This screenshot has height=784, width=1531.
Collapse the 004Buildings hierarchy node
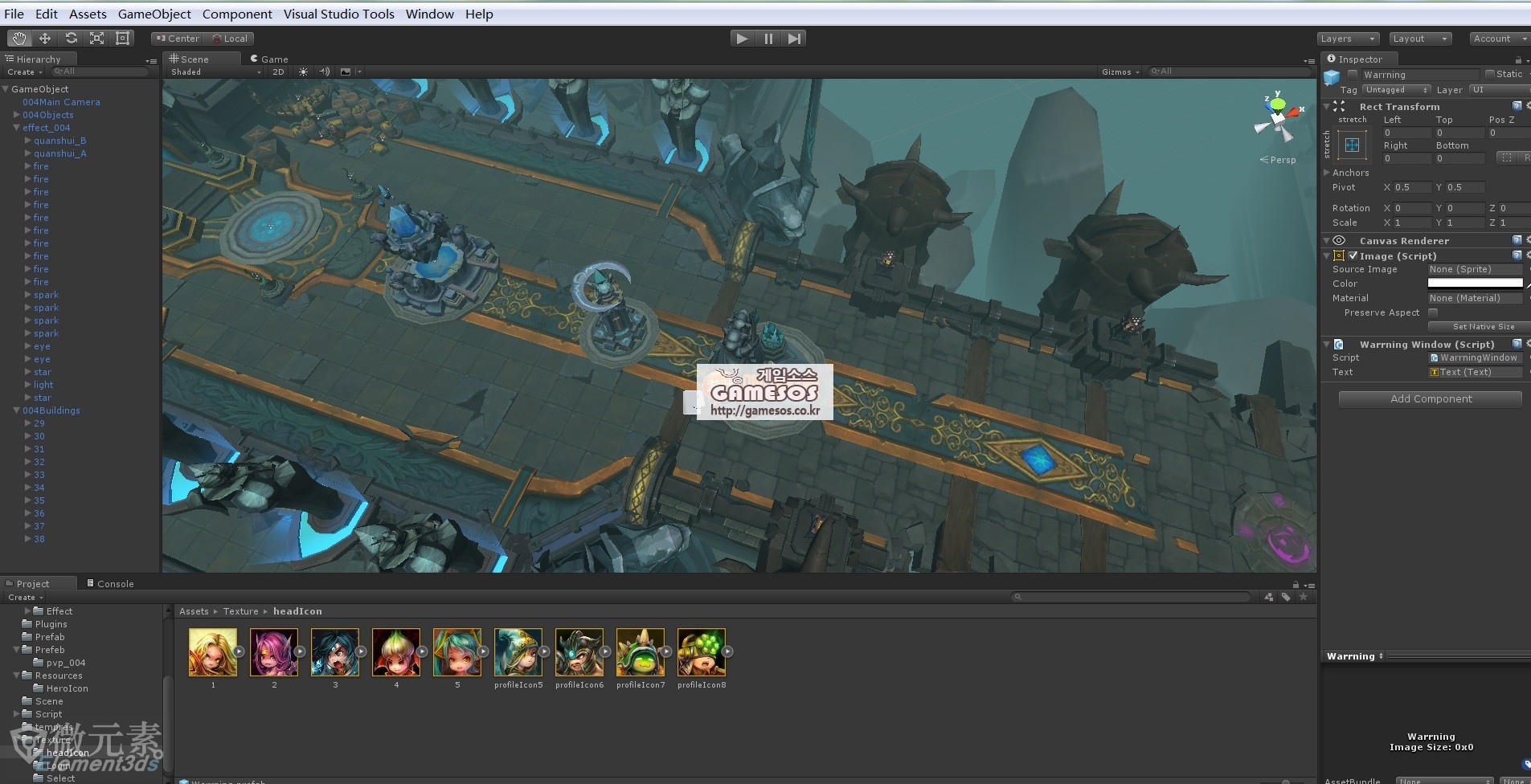tap(16, 410)
